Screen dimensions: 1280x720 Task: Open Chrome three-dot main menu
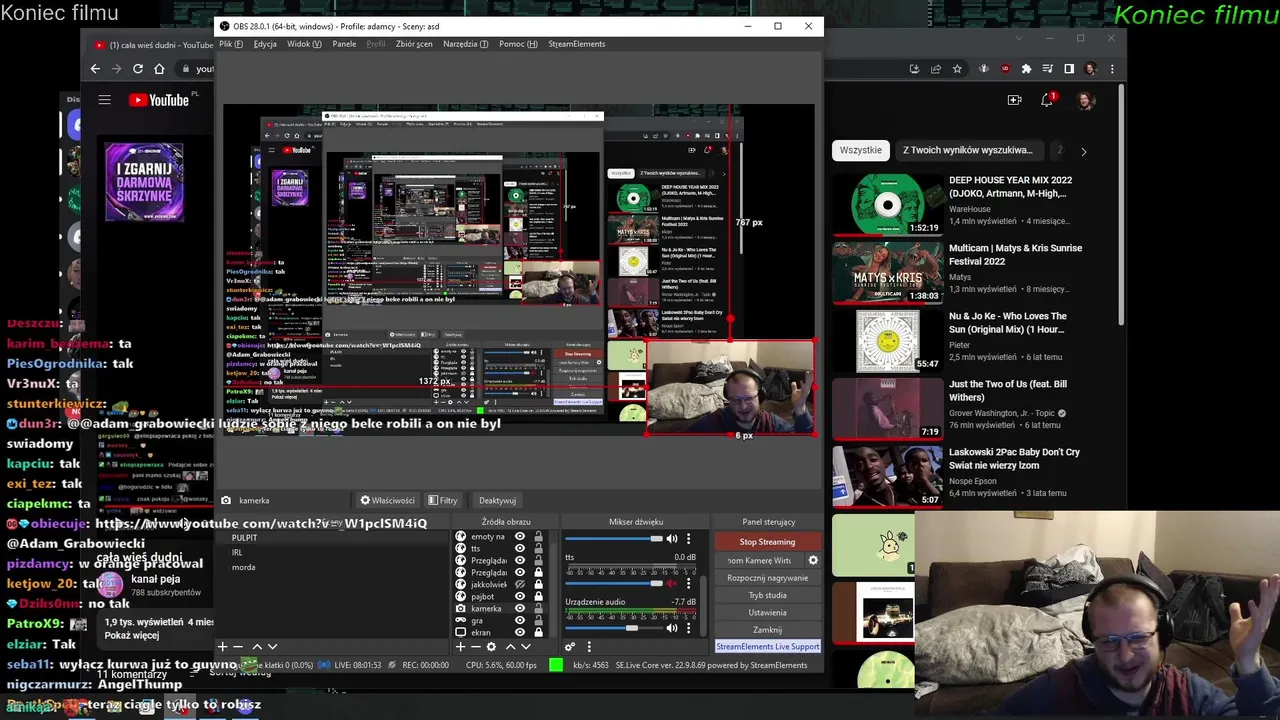click(1112, 69)
